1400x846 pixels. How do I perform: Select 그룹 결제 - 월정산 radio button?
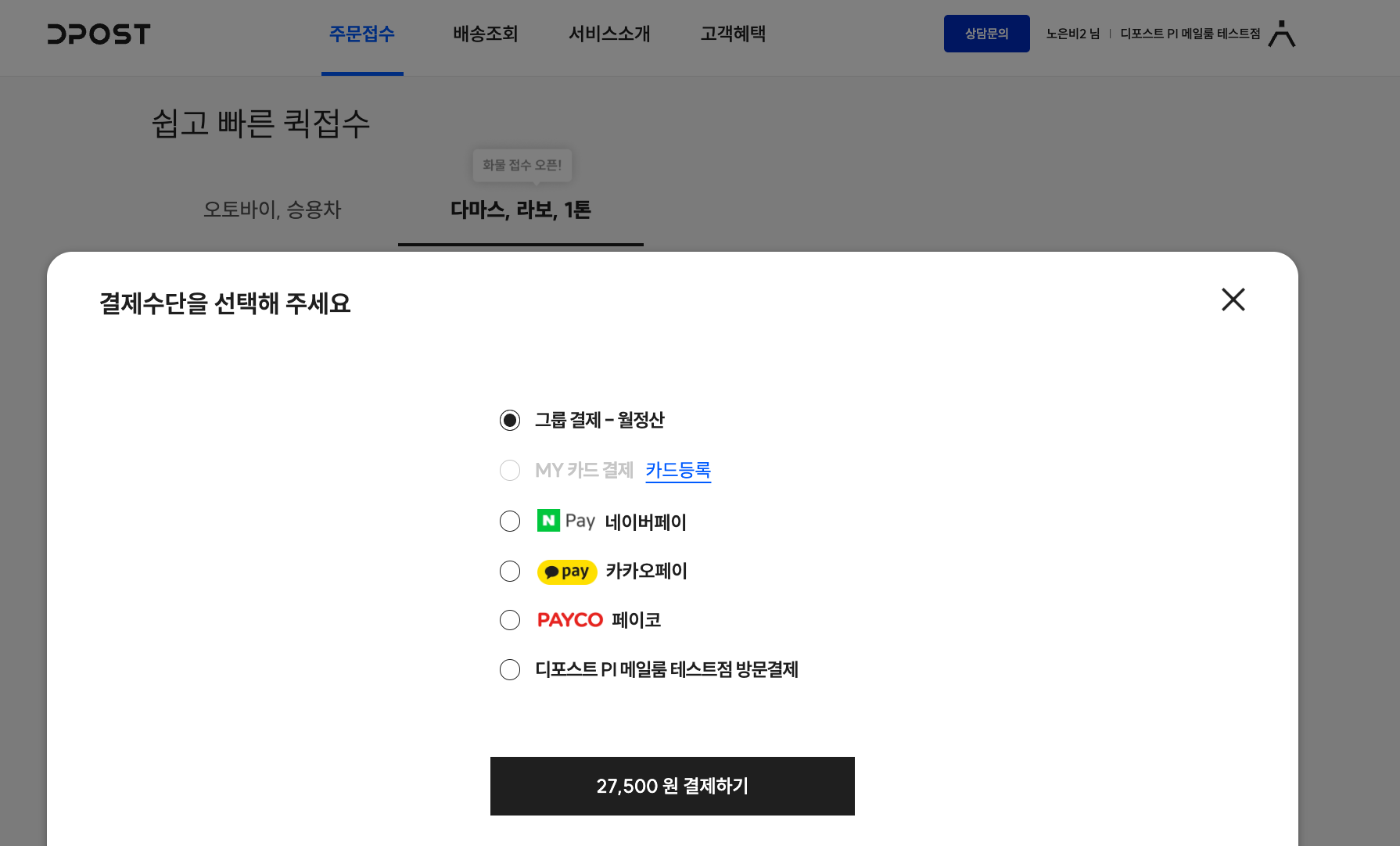(510, 421)
